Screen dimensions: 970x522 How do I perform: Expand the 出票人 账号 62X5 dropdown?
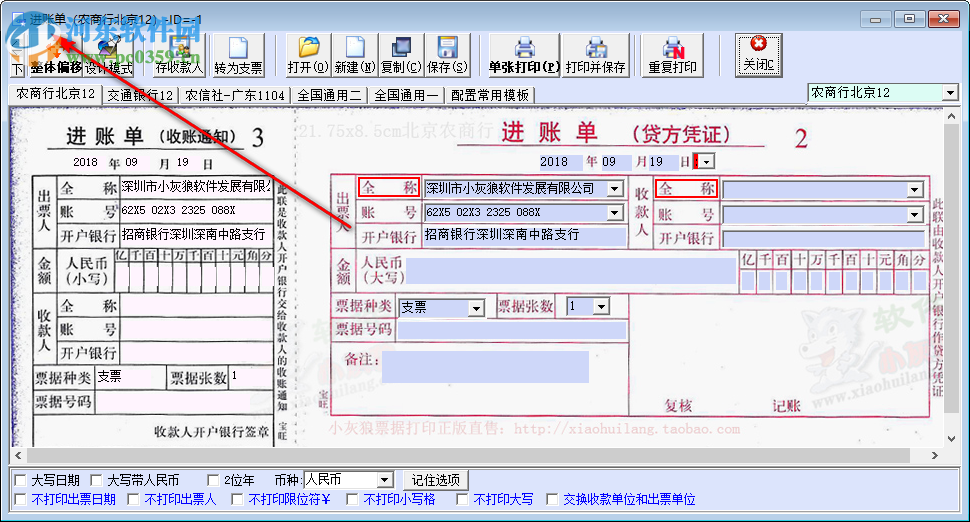(x=615, y=213)
